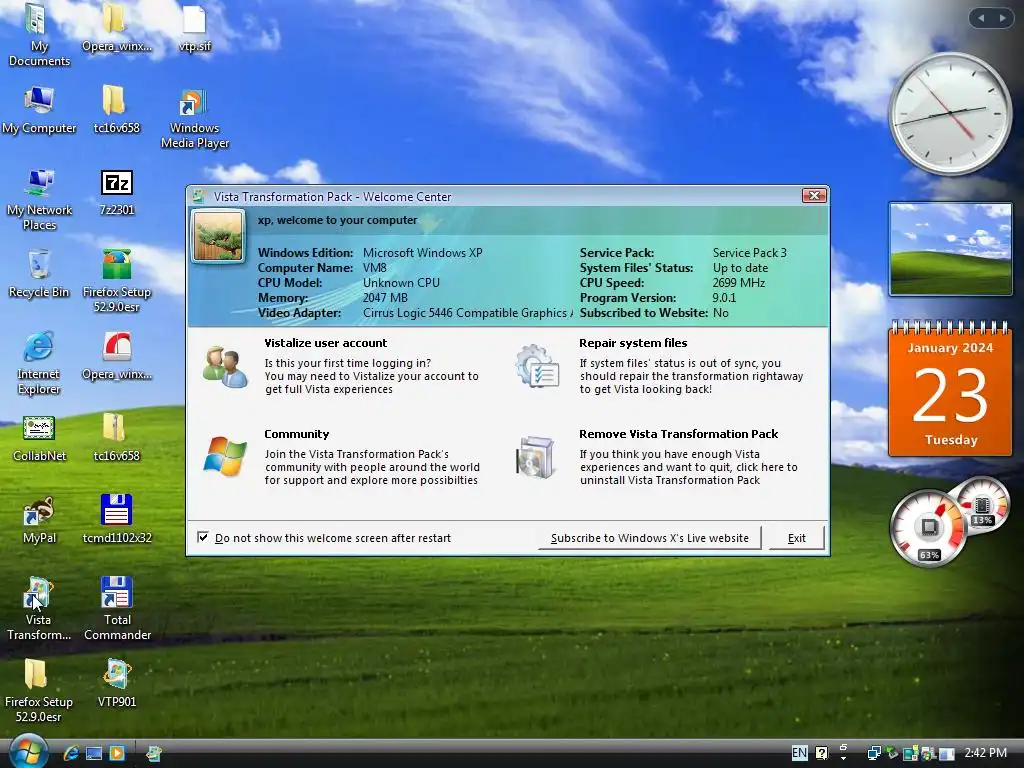Viewport: 1024px width, 768px height.
Task: Launch Total Commander desktop shortcut
Action: coord(117,609)
